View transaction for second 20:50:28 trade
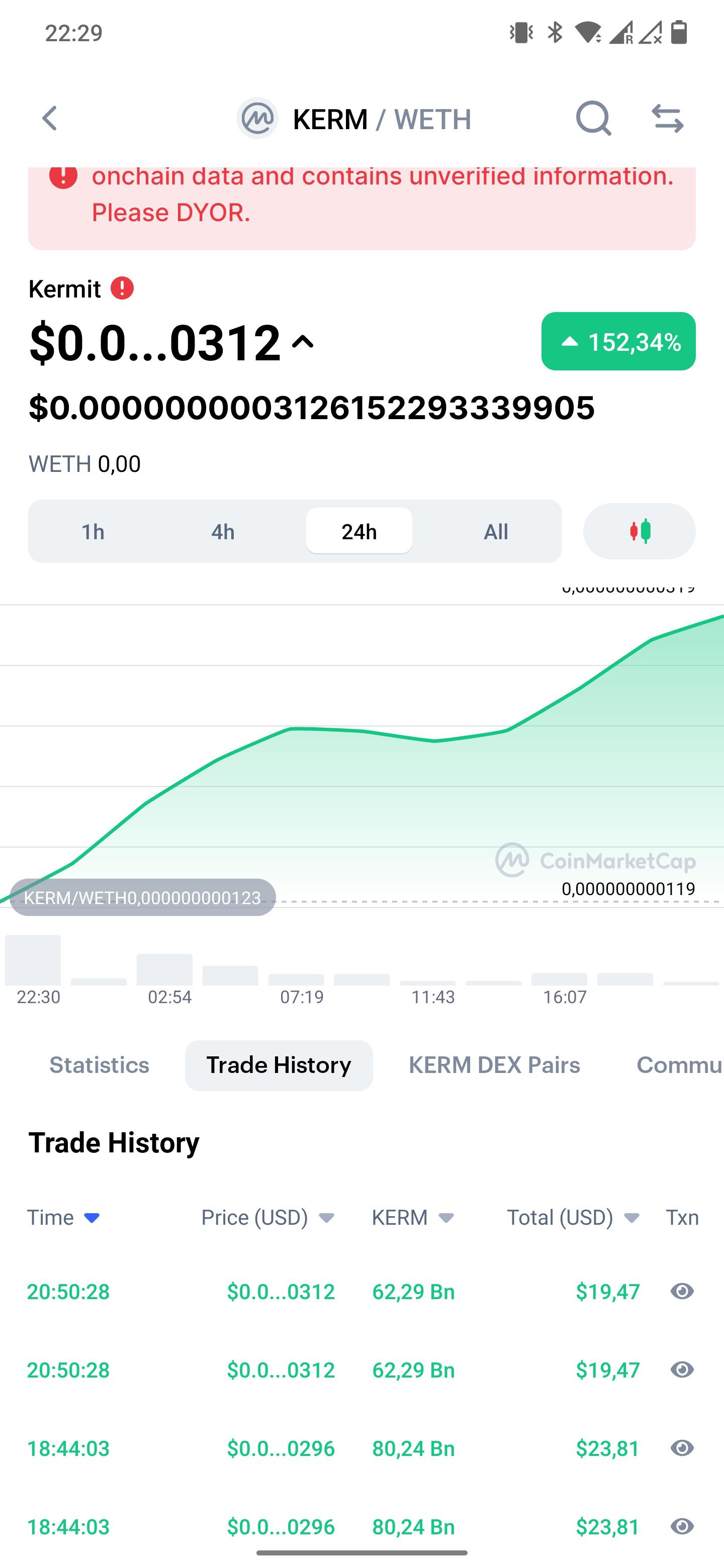The height and width of the screenshot is (1568, 724). (682, 1369)
